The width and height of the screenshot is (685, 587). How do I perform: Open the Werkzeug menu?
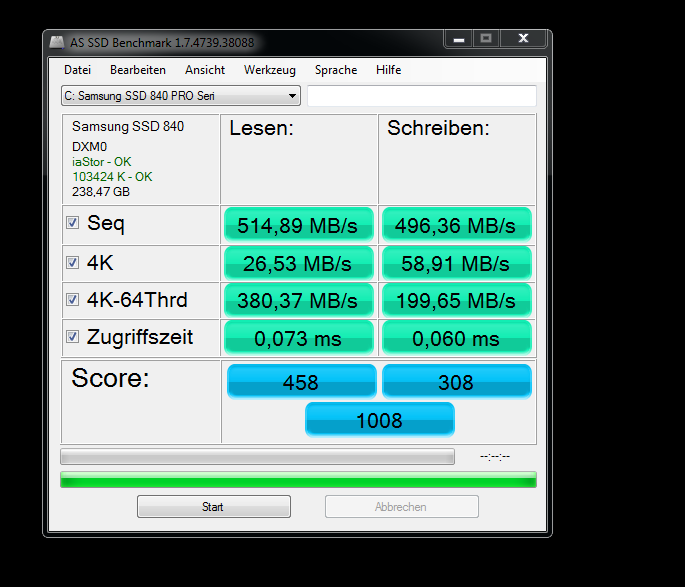(x=270, y=70)
